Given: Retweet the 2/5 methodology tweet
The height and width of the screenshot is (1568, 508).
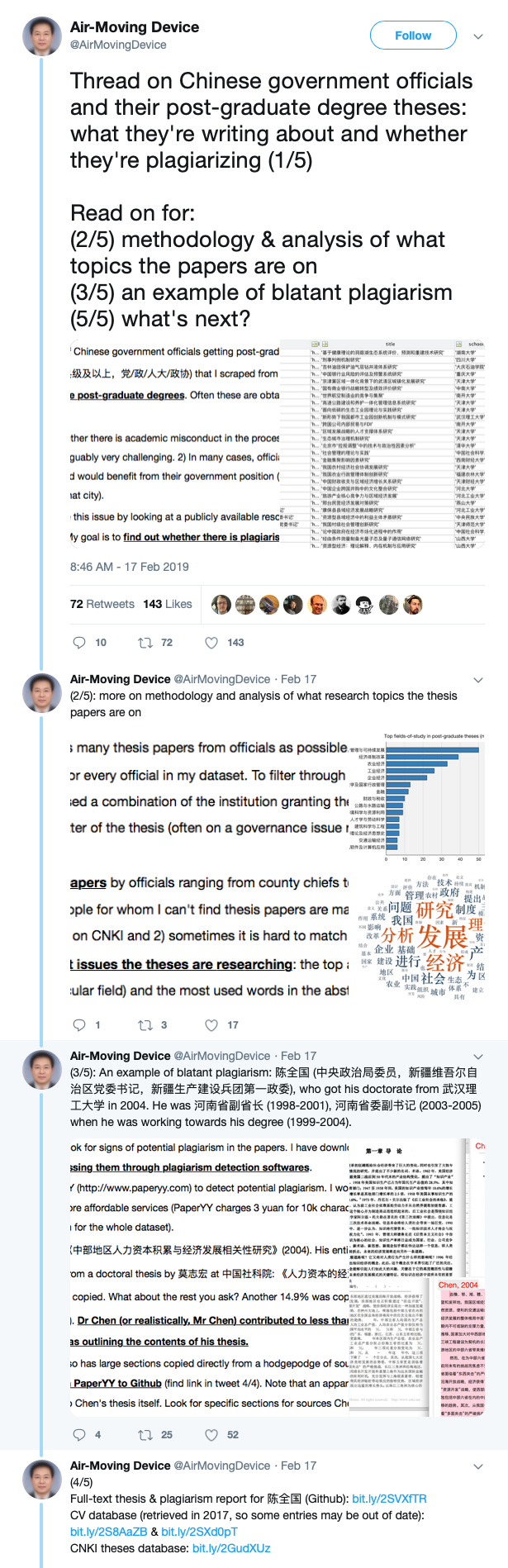Looking at the screenshot, I should coord(145,1025).
